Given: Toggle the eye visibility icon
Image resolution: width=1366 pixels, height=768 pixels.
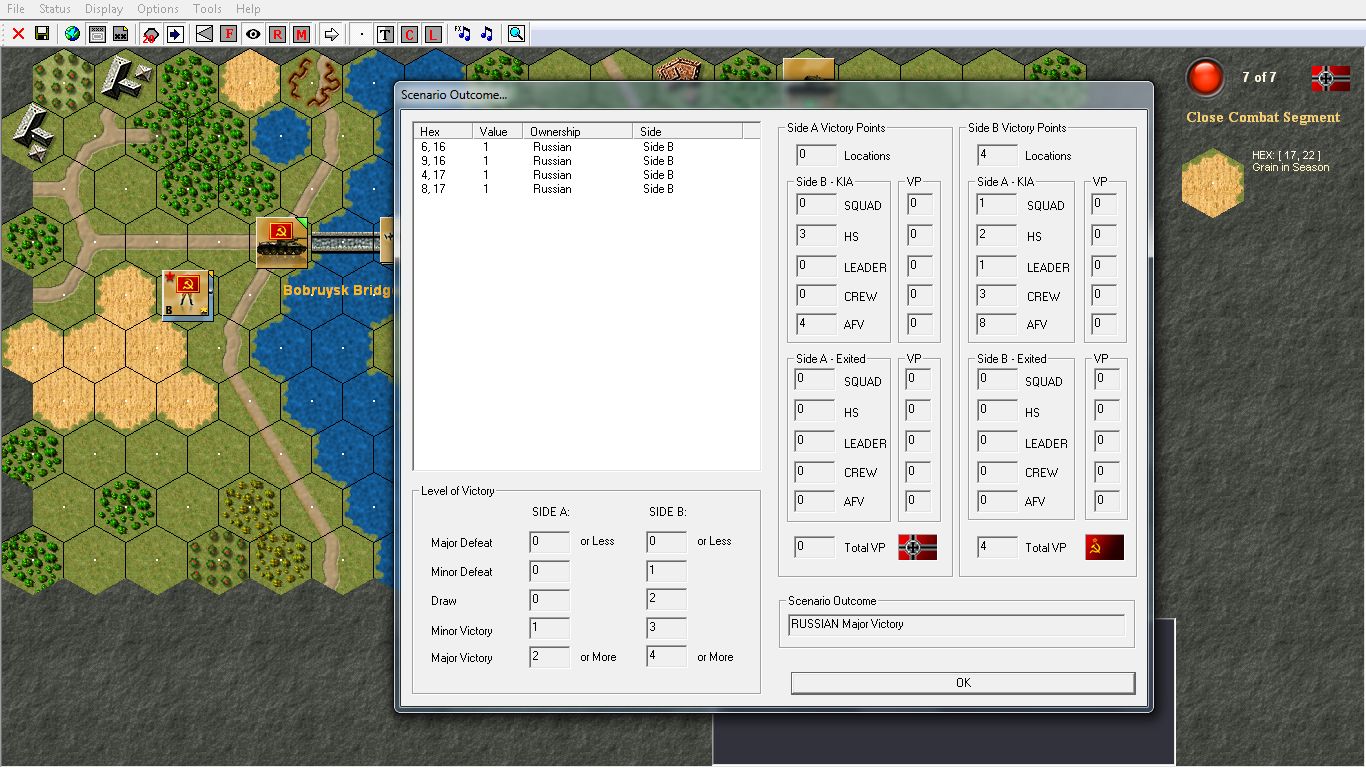Looking at the screenshot, I should coord(253,34).
